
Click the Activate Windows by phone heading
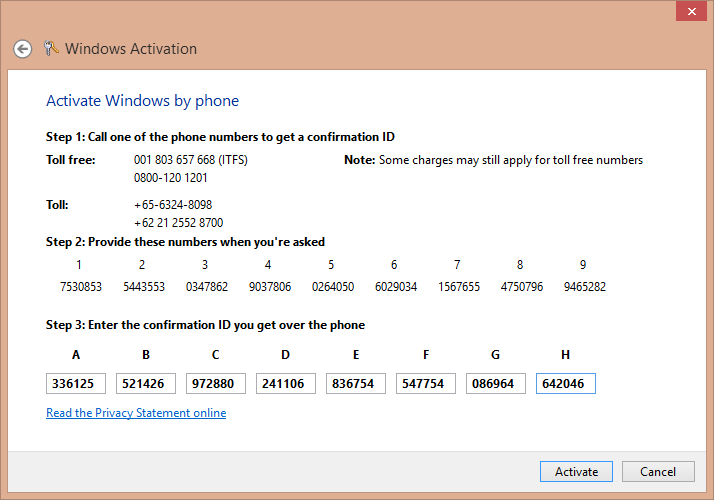pos(143,101)
